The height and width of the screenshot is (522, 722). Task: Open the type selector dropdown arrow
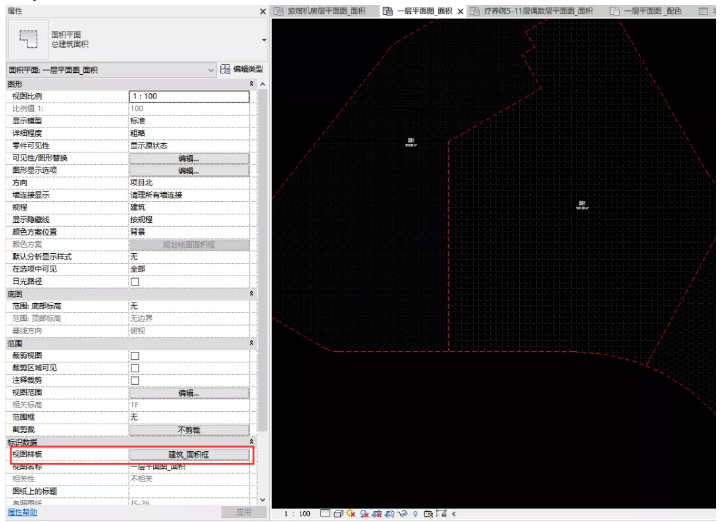263,39
